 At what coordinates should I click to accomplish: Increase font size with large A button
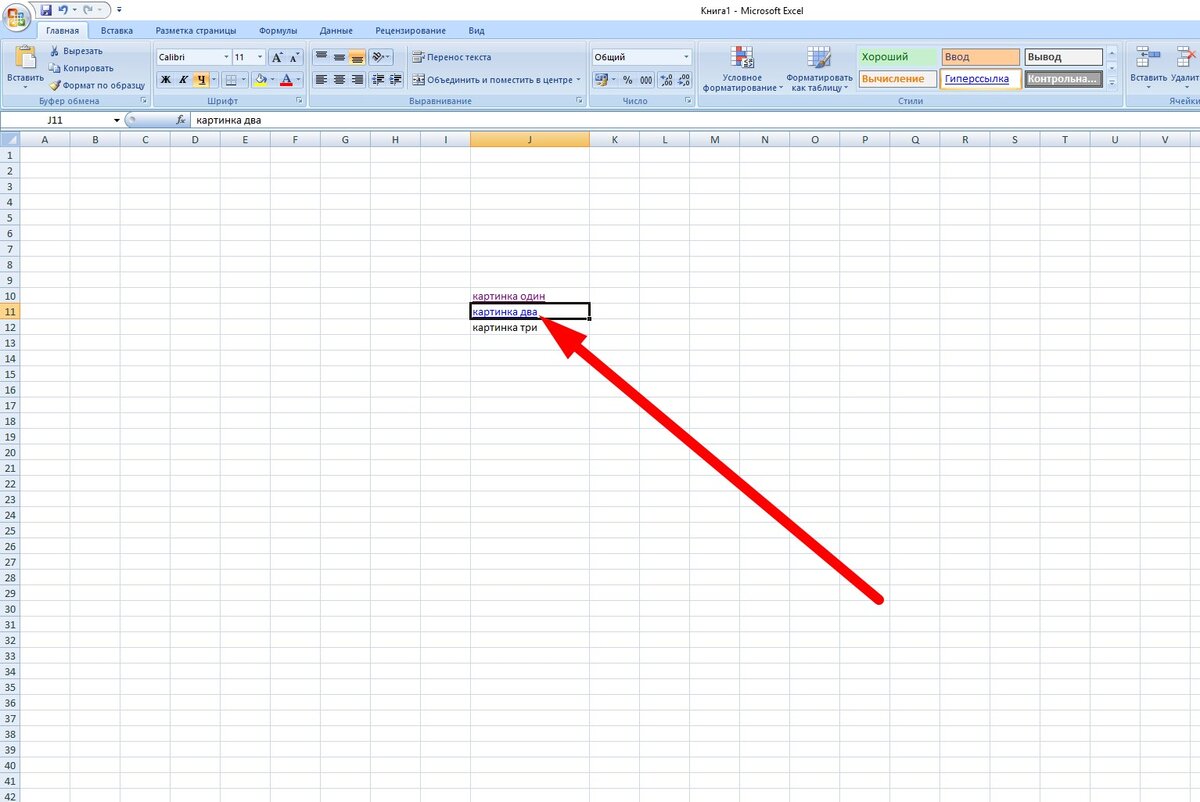tap(277, 58)
